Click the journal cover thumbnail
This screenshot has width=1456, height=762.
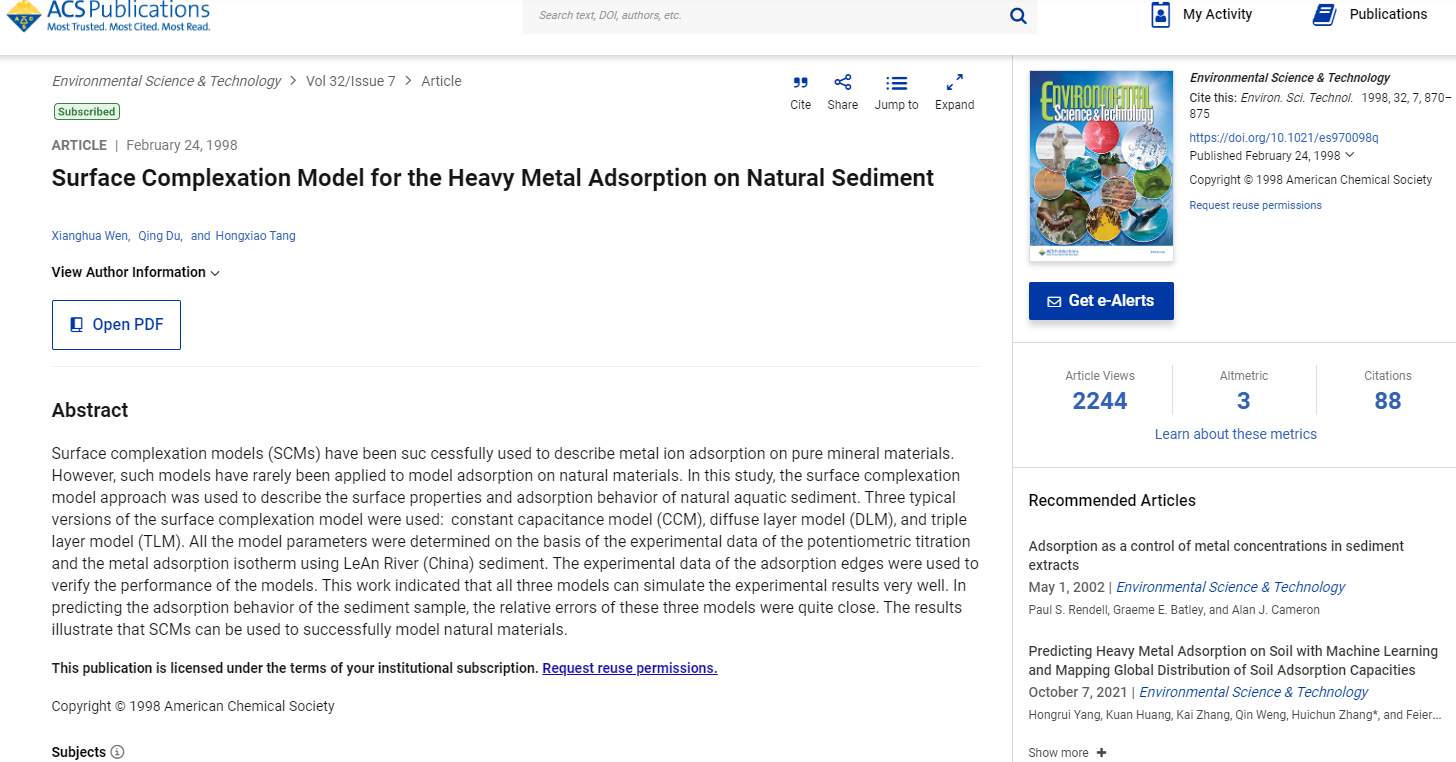(x=1101, y=166)
